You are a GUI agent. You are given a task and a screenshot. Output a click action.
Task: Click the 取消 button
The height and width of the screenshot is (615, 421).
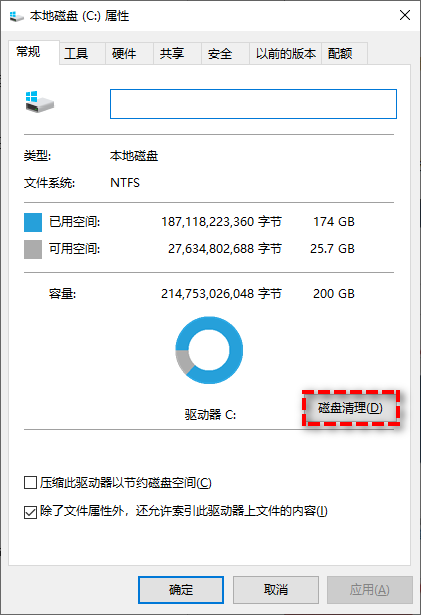click(x=276, y=590)
